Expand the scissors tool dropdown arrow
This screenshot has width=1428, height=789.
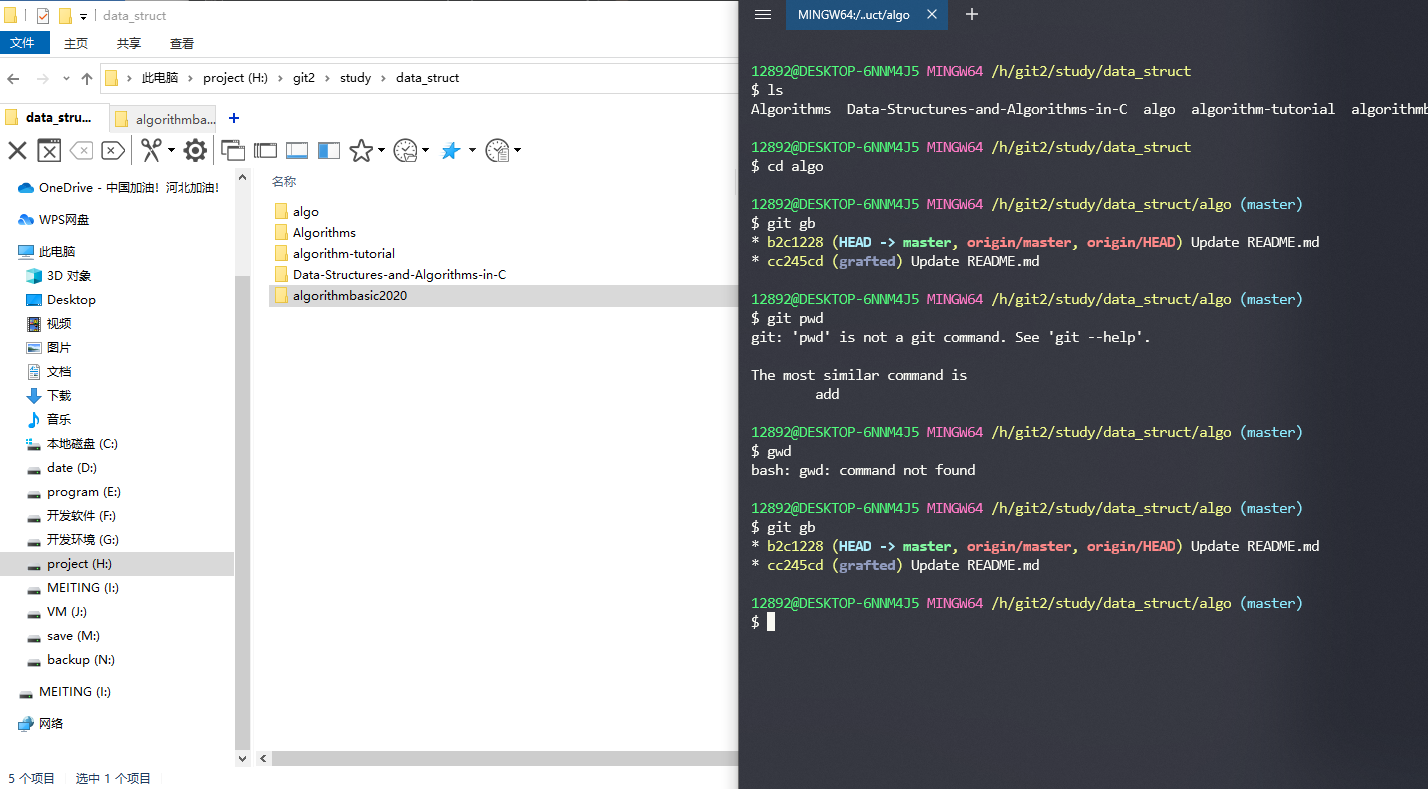(171, 151)
